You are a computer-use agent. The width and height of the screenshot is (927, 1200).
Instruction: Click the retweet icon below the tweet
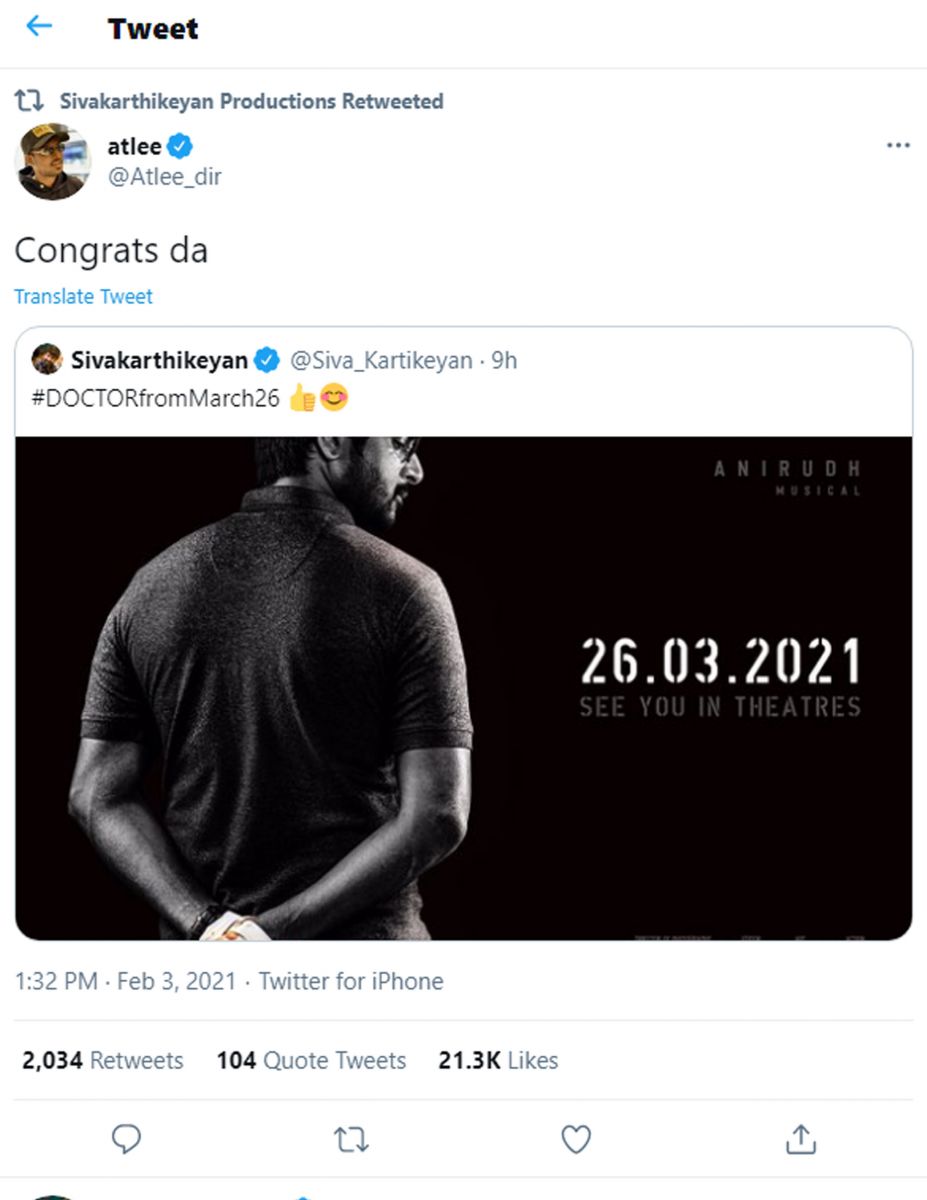coord(351,1139)
